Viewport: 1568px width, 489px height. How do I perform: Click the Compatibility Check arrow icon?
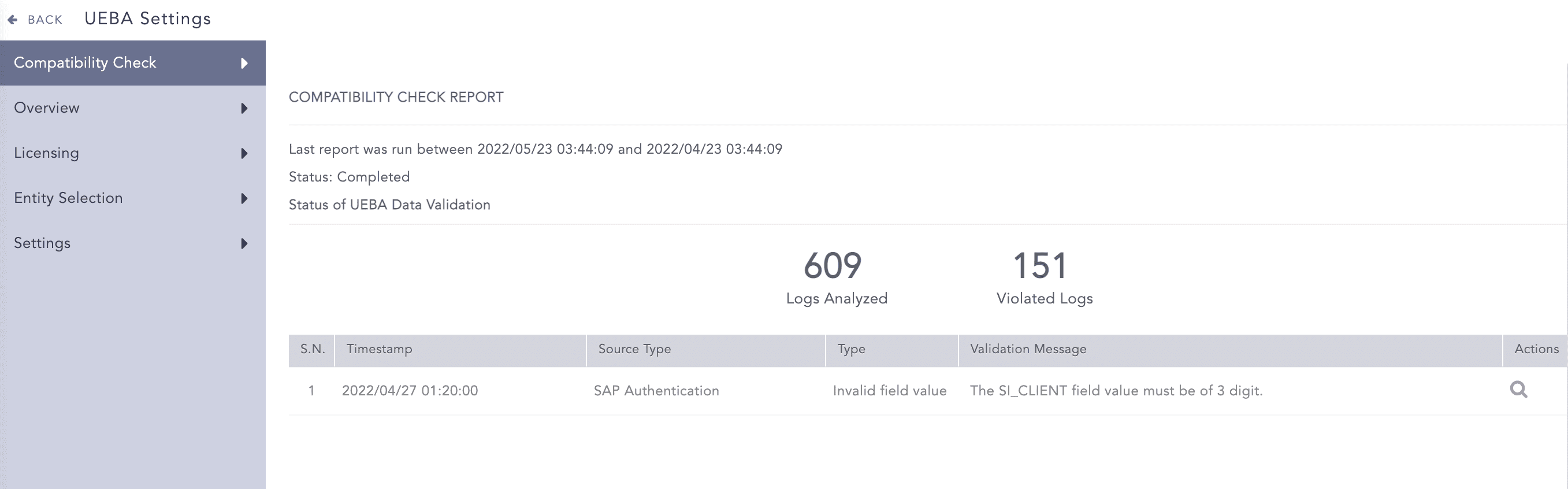click(244, 64)
